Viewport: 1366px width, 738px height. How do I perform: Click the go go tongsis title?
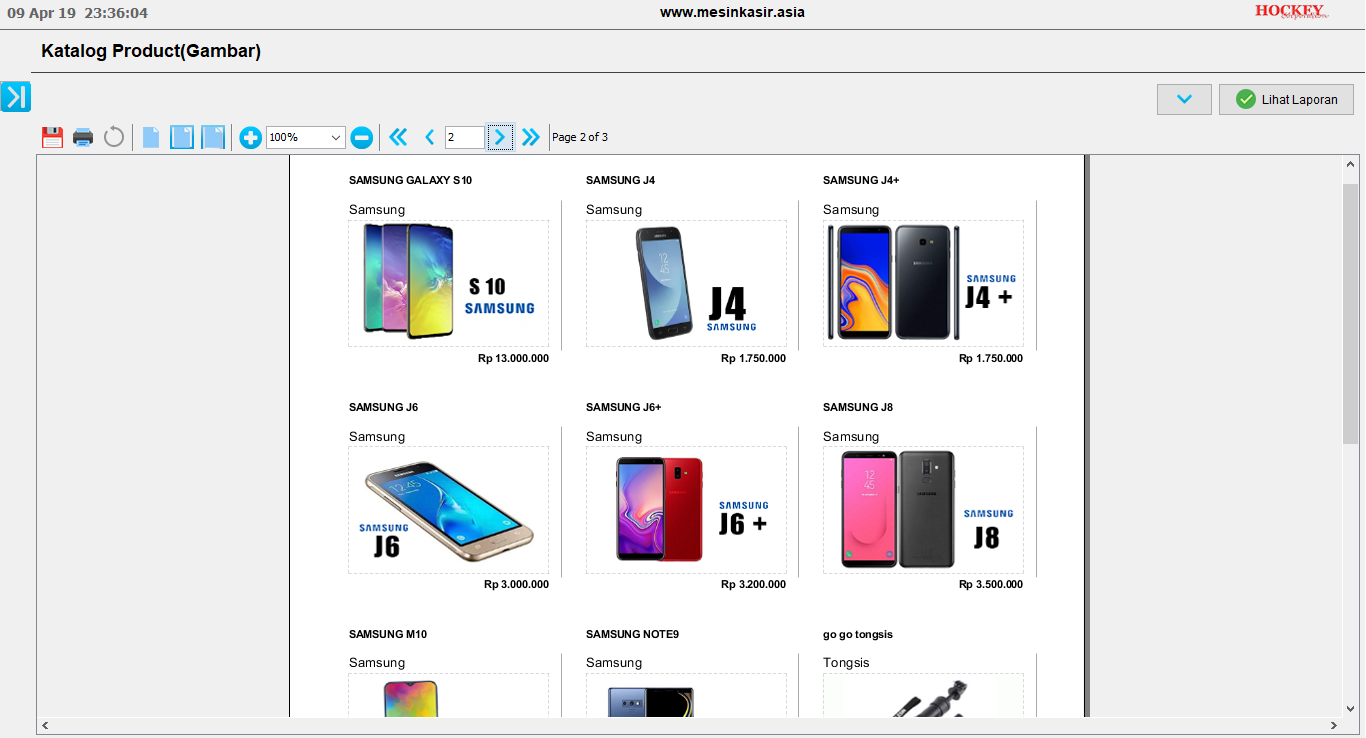click(858, 634)
